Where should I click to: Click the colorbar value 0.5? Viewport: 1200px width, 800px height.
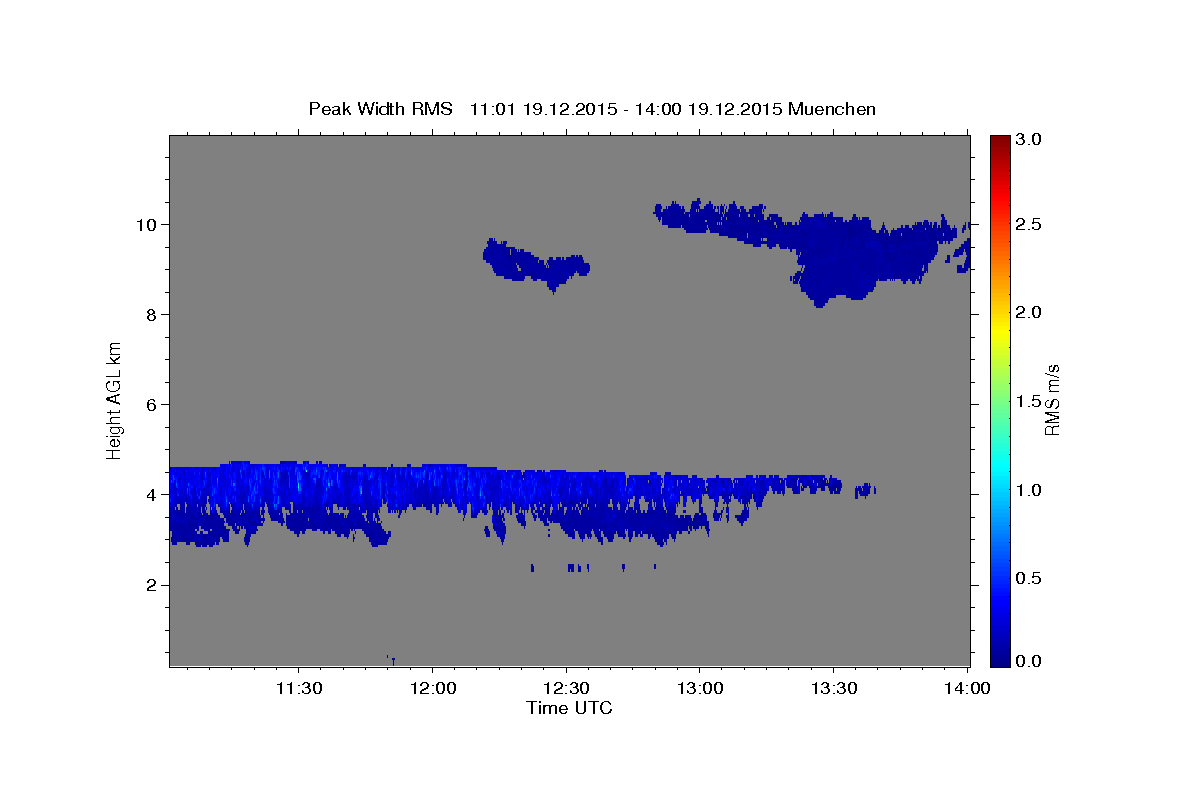[x=1030, y=578]
